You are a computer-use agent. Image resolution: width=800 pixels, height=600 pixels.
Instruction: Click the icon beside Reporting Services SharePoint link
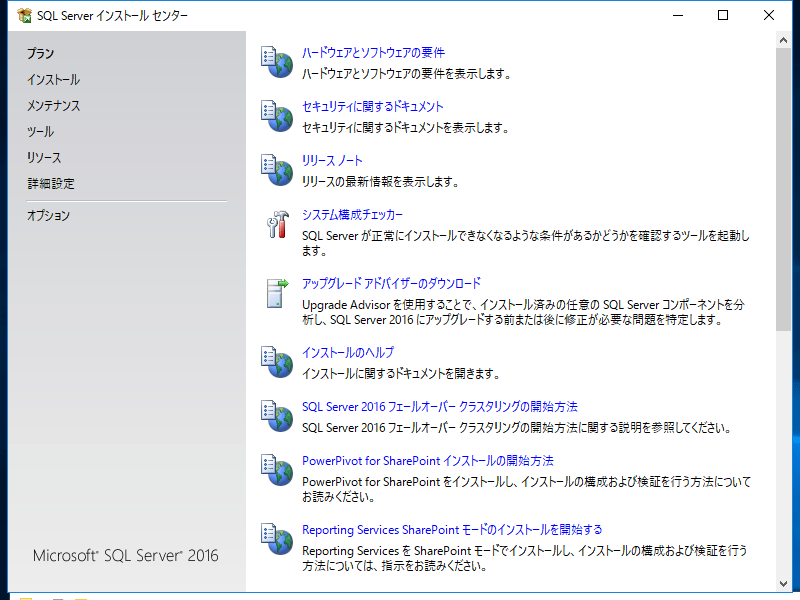pos(277,539)
